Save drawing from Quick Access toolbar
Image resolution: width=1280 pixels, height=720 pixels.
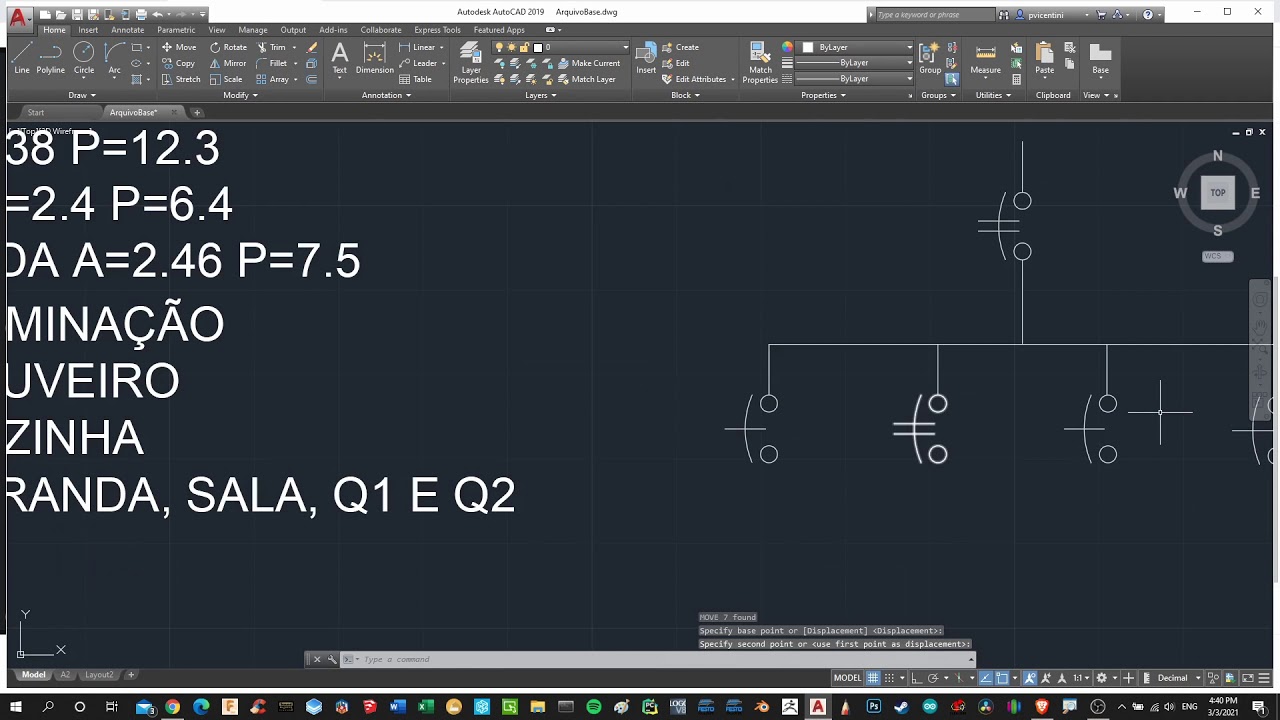pos(78,14)
